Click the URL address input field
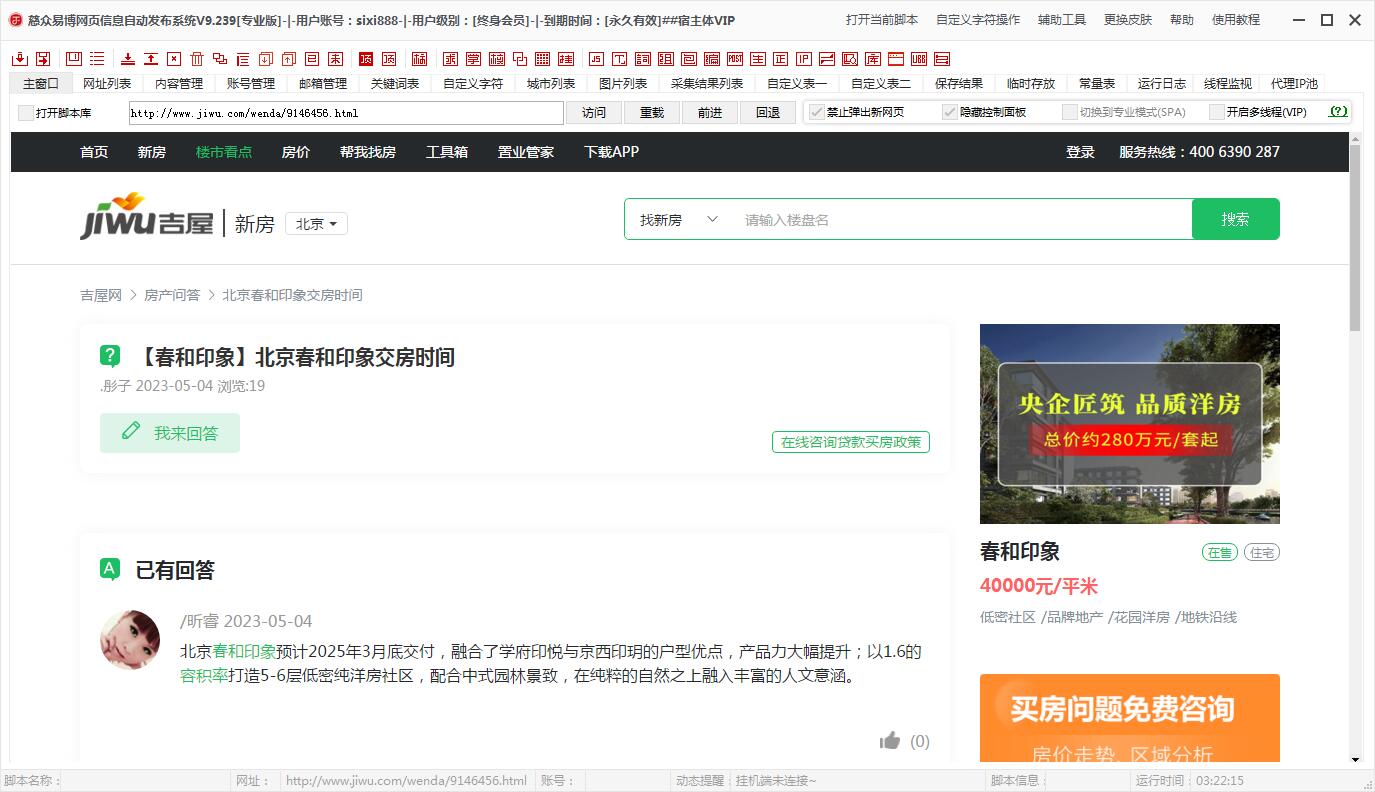Screen dimensions: 1375x792 coord(346,113)
